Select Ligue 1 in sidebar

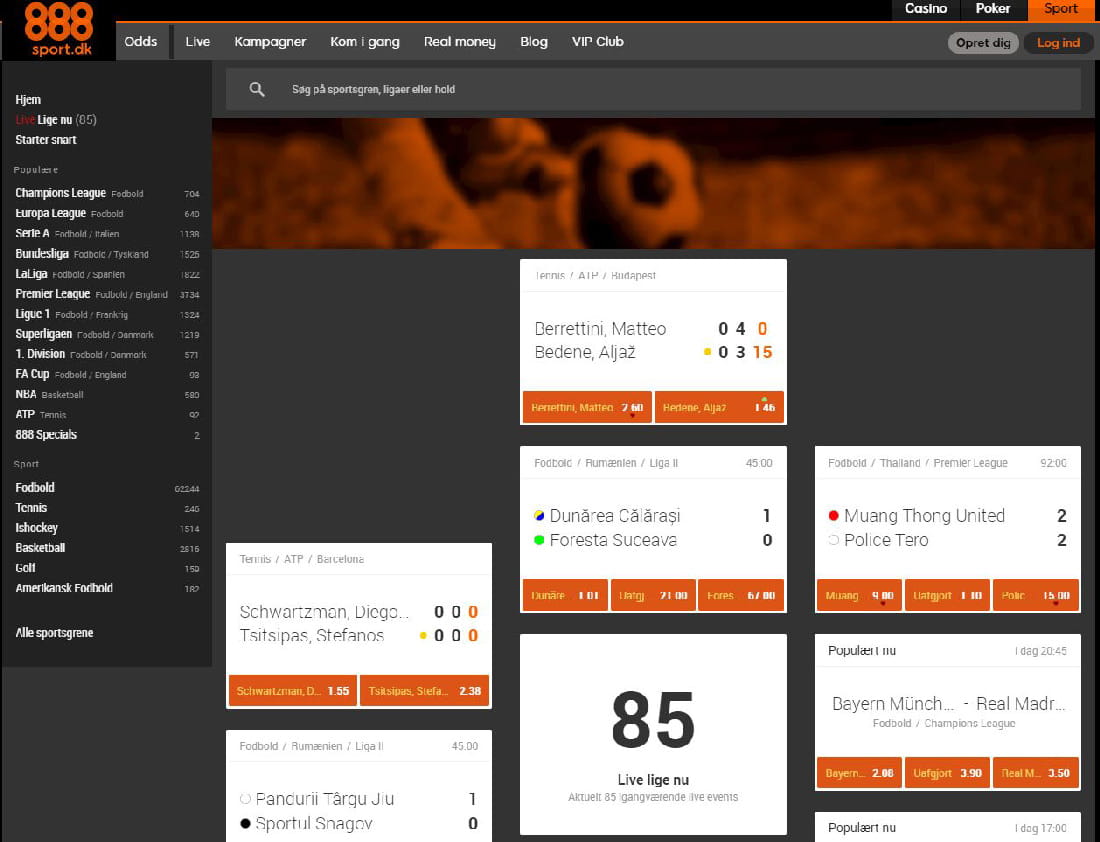point(107,314)
